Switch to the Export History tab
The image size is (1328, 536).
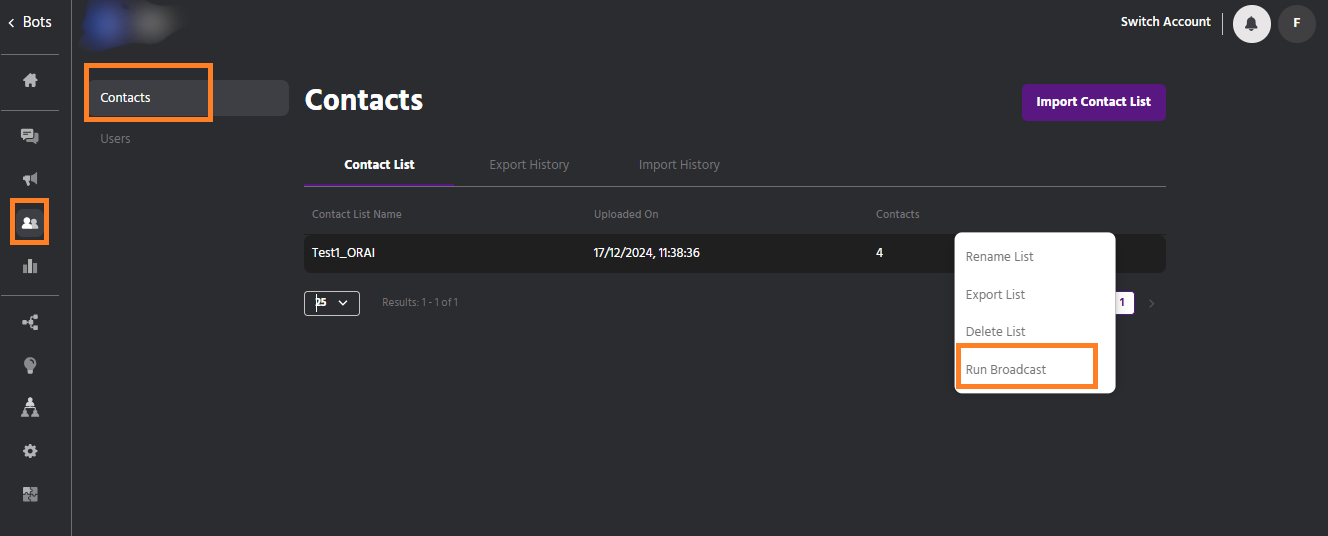(x=529, y=165)
